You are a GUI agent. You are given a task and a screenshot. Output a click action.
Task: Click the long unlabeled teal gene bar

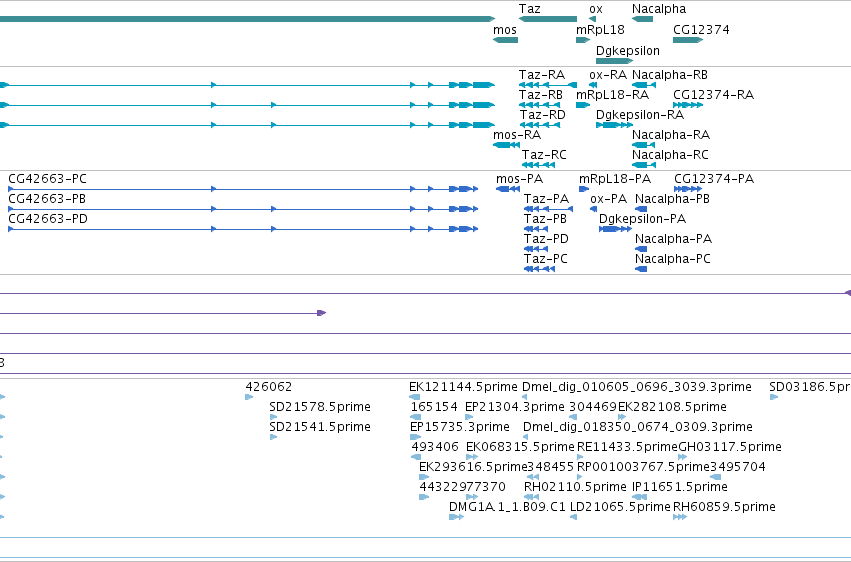247,19
